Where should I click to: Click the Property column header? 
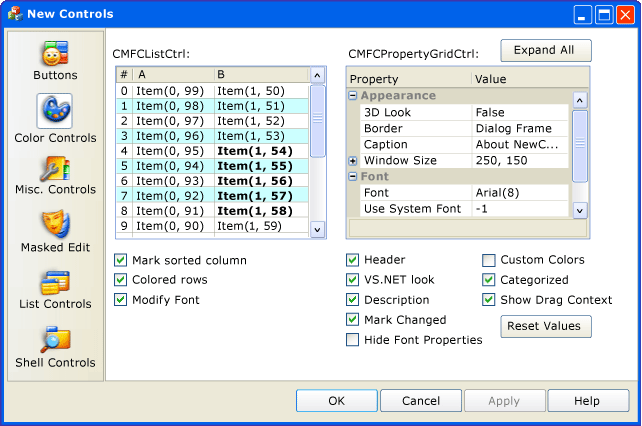[409, 79]
